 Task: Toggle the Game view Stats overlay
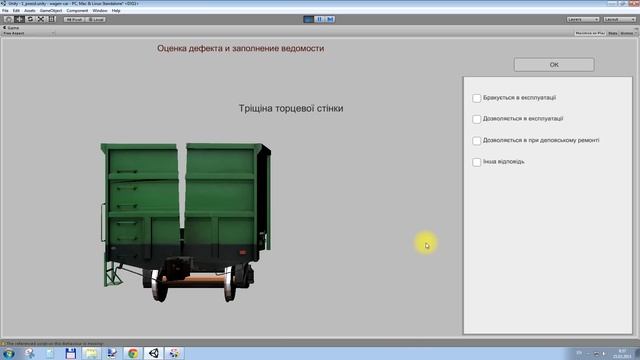[613, 33]
